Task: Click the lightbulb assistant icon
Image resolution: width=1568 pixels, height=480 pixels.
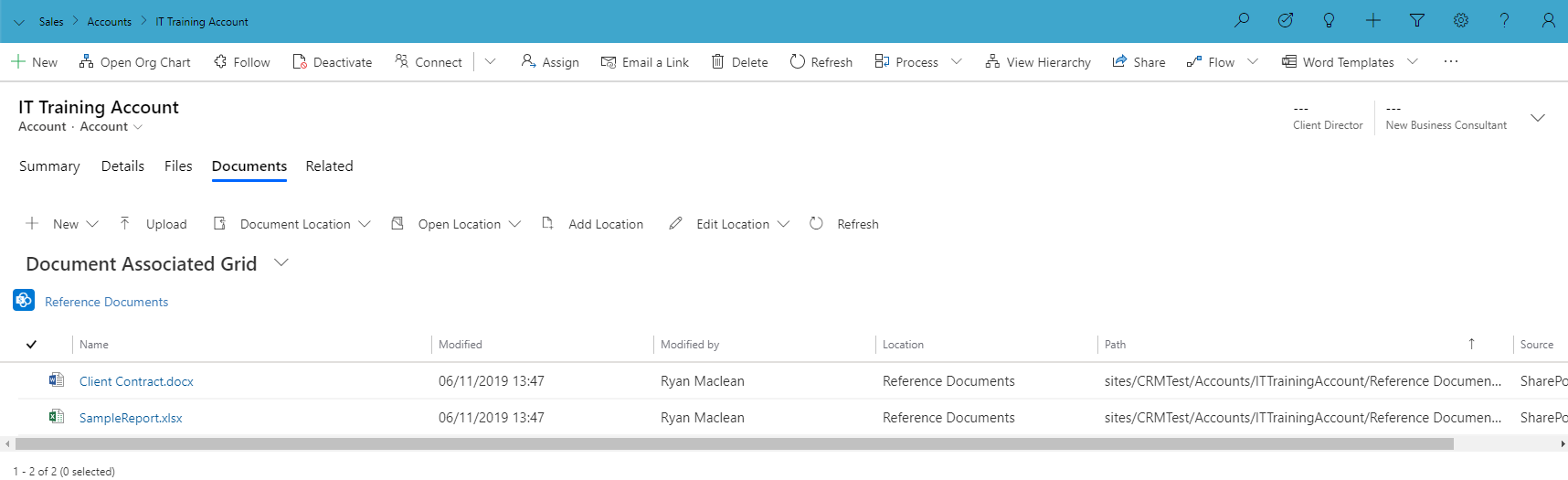Action: point(1330,20)
